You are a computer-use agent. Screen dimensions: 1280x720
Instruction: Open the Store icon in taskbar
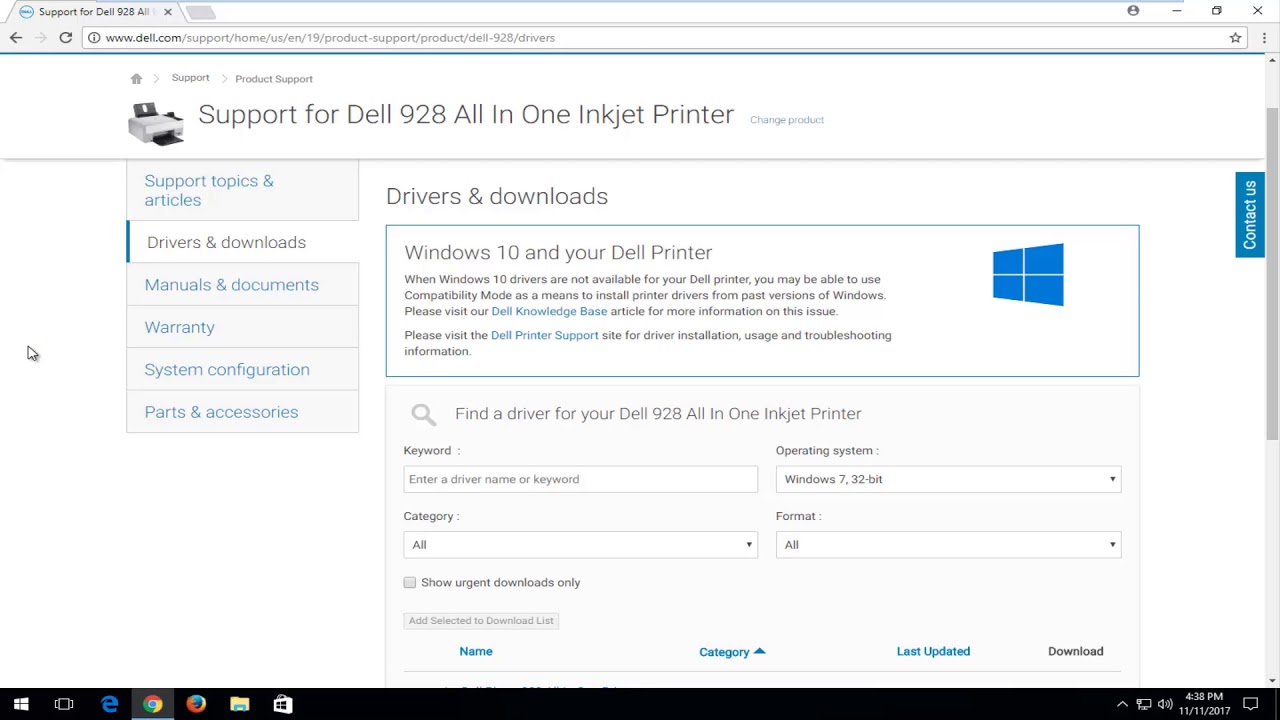pyautogui.click(x=283, y=704)
